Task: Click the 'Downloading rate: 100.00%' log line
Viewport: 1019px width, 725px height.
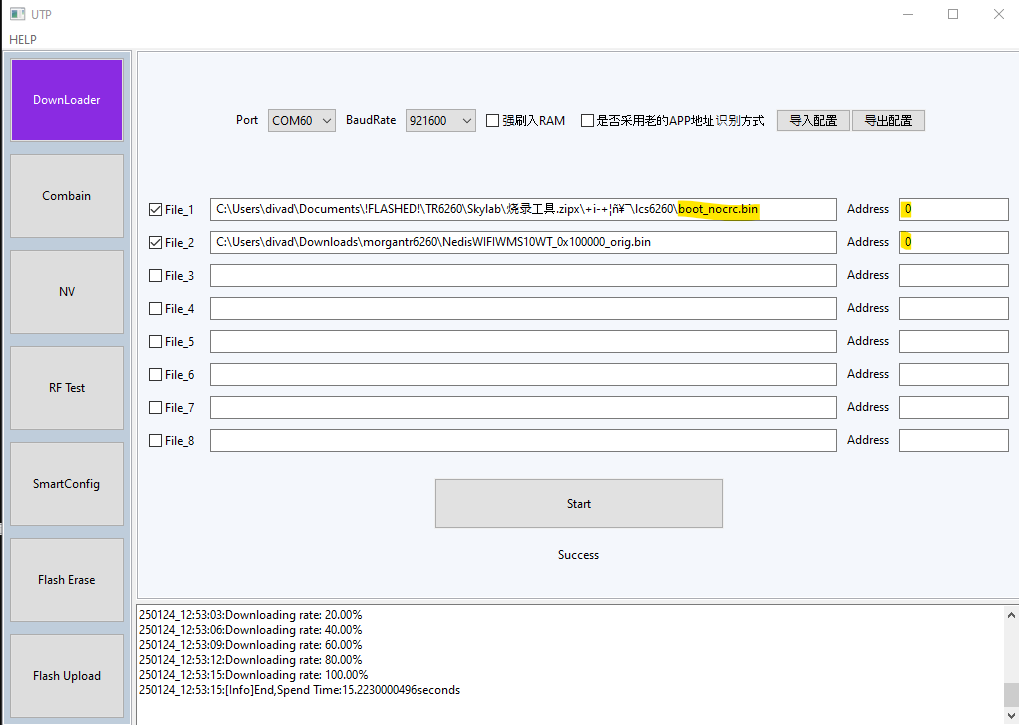Action: coord(253,675)
